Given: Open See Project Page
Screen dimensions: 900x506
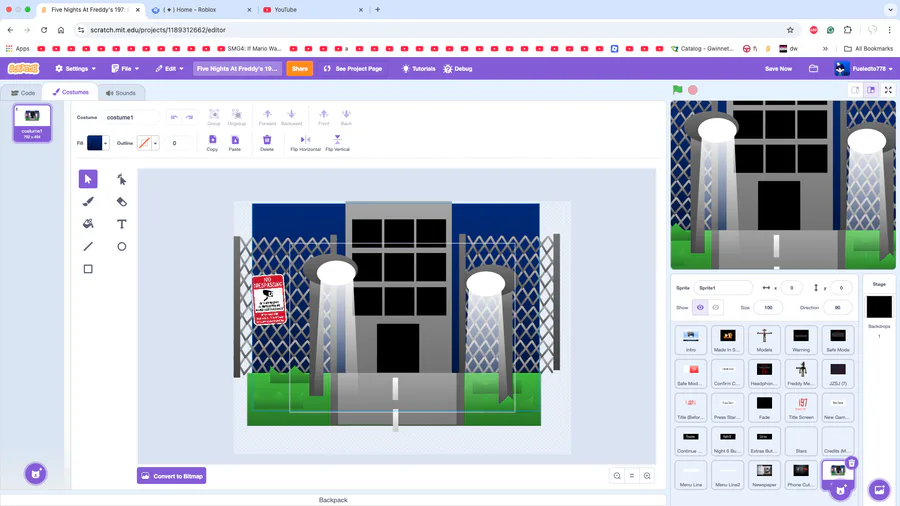Looking at the screenshot, I should point(353,68).
